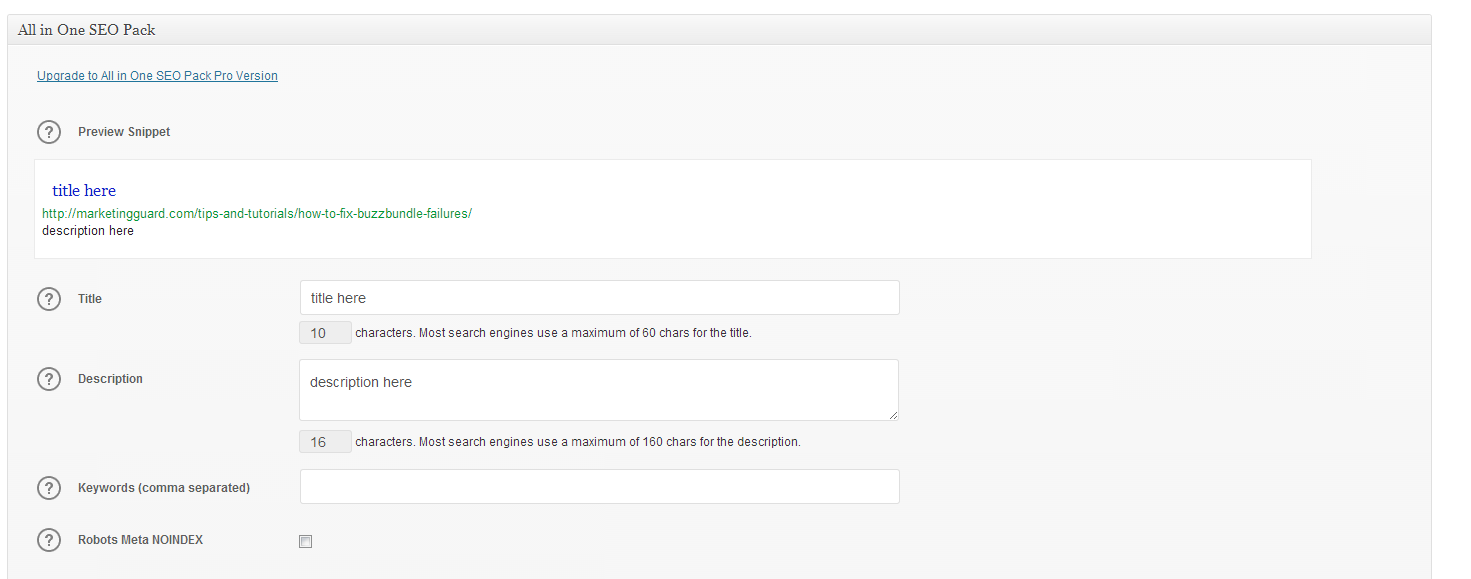Click into the Title text field
This screenshot has height=579, width=1471.
coord(599,298)
